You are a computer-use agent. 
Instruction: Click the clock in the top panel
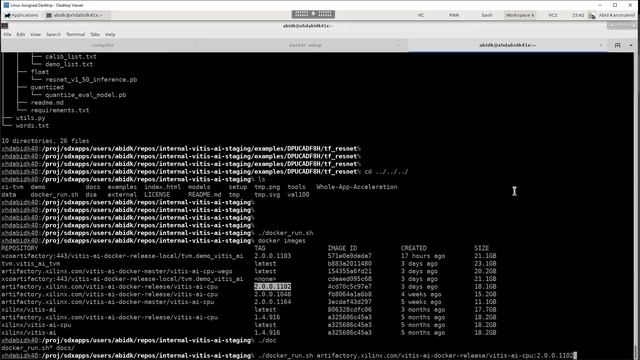click(x=578, y=15)
